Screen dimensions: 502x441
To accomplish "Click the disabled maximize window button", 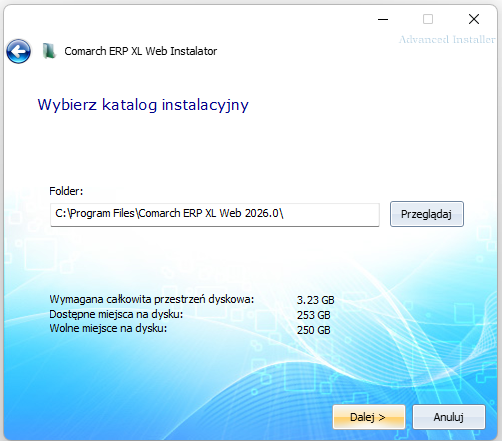I will (428, 19).
